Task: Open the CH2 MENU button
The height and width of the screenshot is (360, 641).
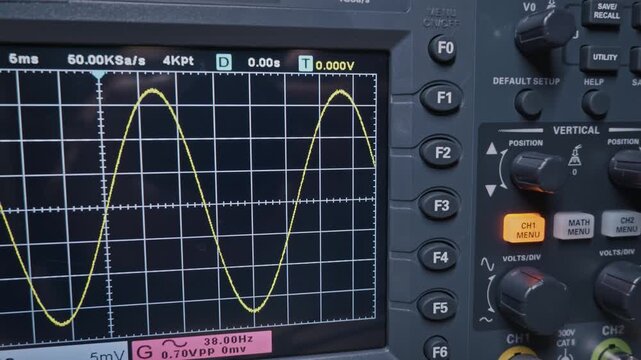Action: [x=623, y=224]
